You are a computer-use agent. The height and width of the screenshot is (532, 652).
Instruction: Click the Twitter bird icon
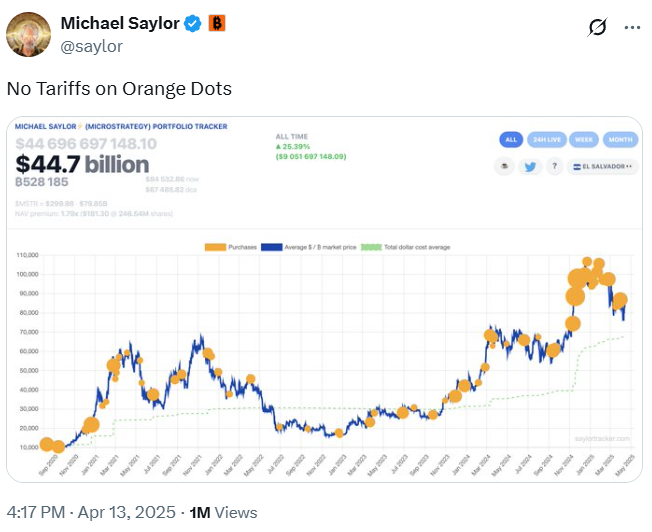point(530,167)
